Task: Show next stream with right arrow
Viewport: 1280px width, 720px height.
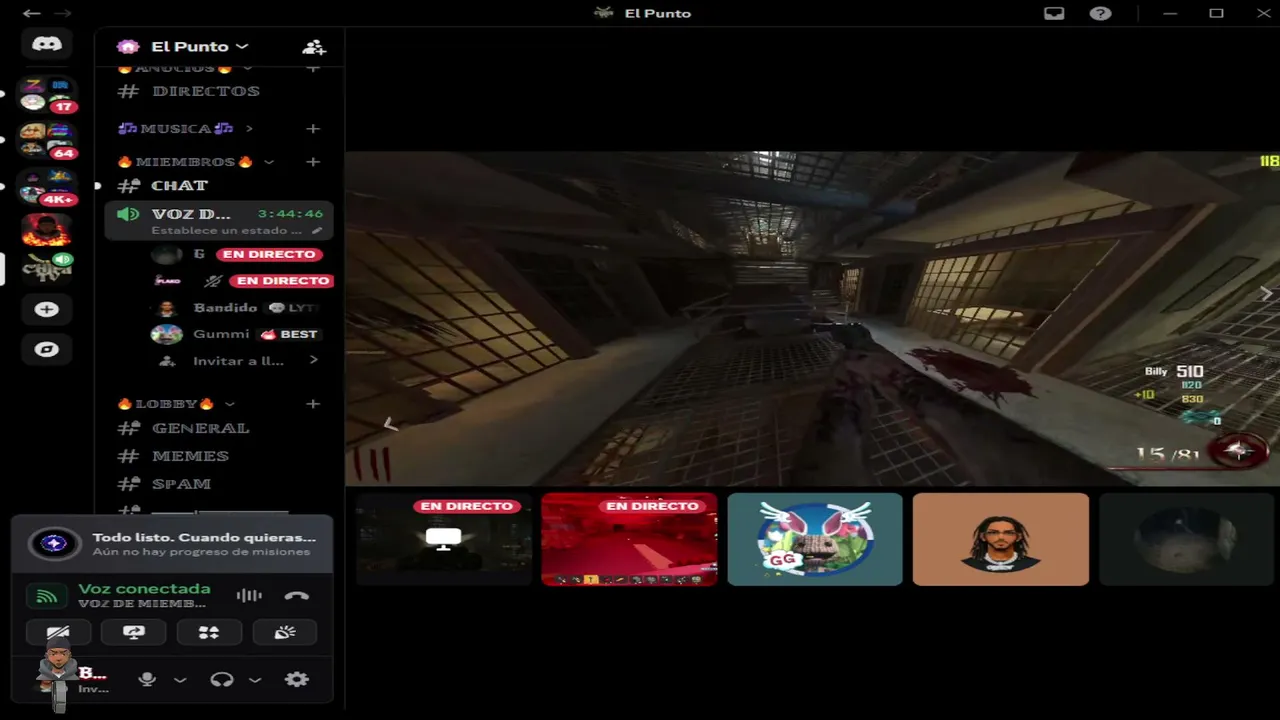Action: click(1266, 293)
